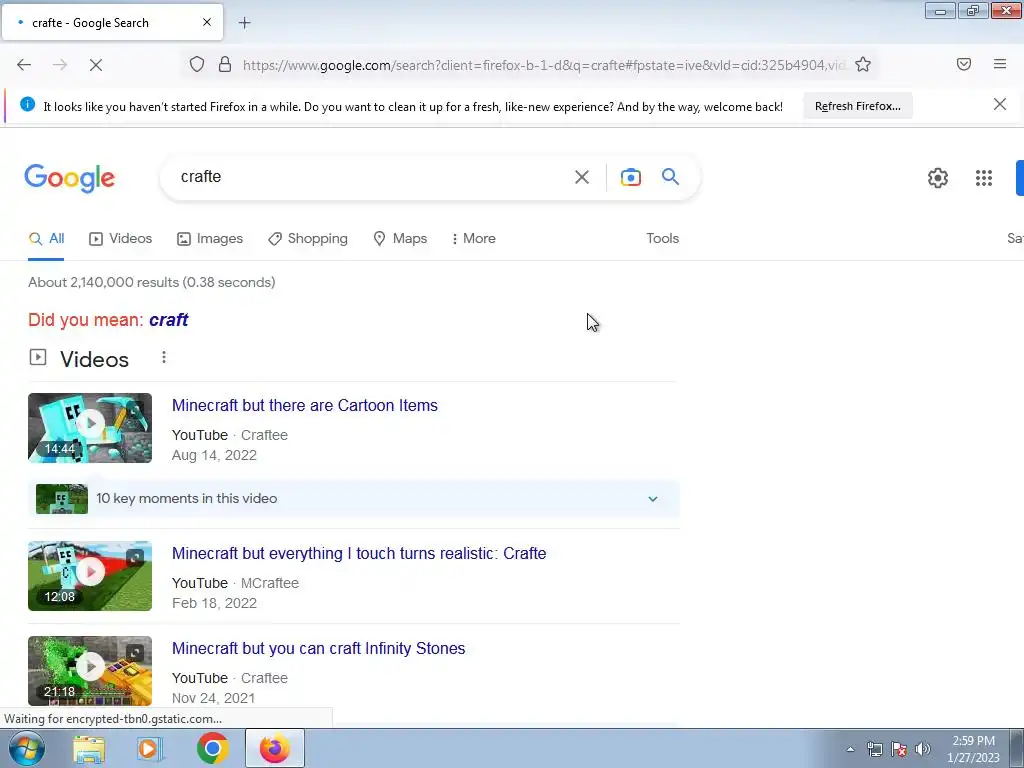Play the 21:18 video thumbnail
This screenshot has width=1024, height=768.
click(x=90, y=671)
